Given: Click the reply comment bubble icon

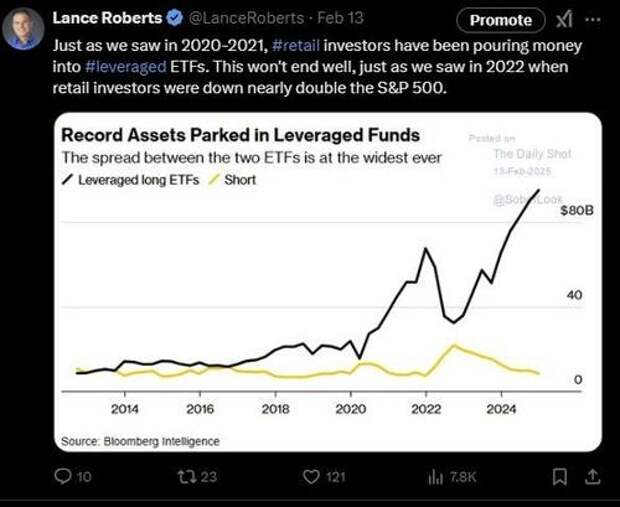Looking at the screenshot, I should (62, 476).
